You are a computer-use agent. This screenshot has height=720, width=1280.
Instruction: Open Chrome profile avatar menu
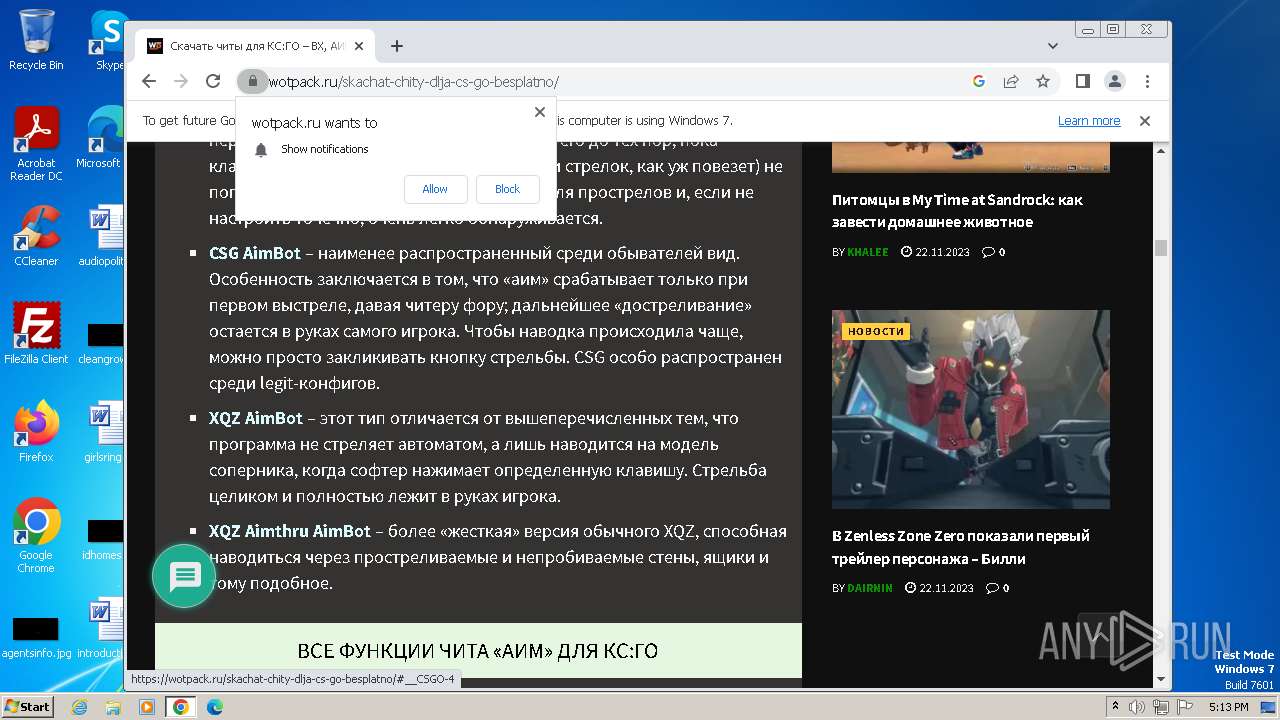(x=1114, y=81)
